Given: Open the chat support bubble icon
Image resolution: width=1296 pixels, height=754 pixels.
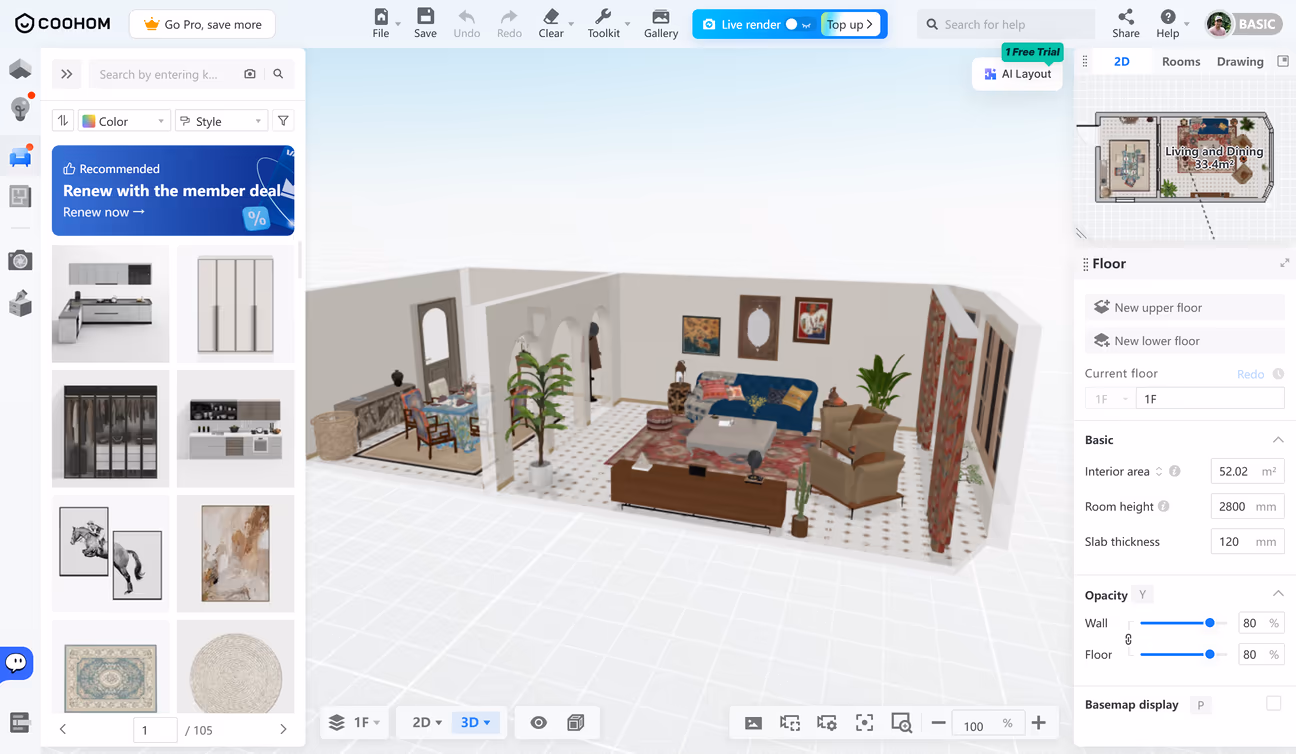Looking at the screenshot, I should pyautogui.click(x=17, y=662).
